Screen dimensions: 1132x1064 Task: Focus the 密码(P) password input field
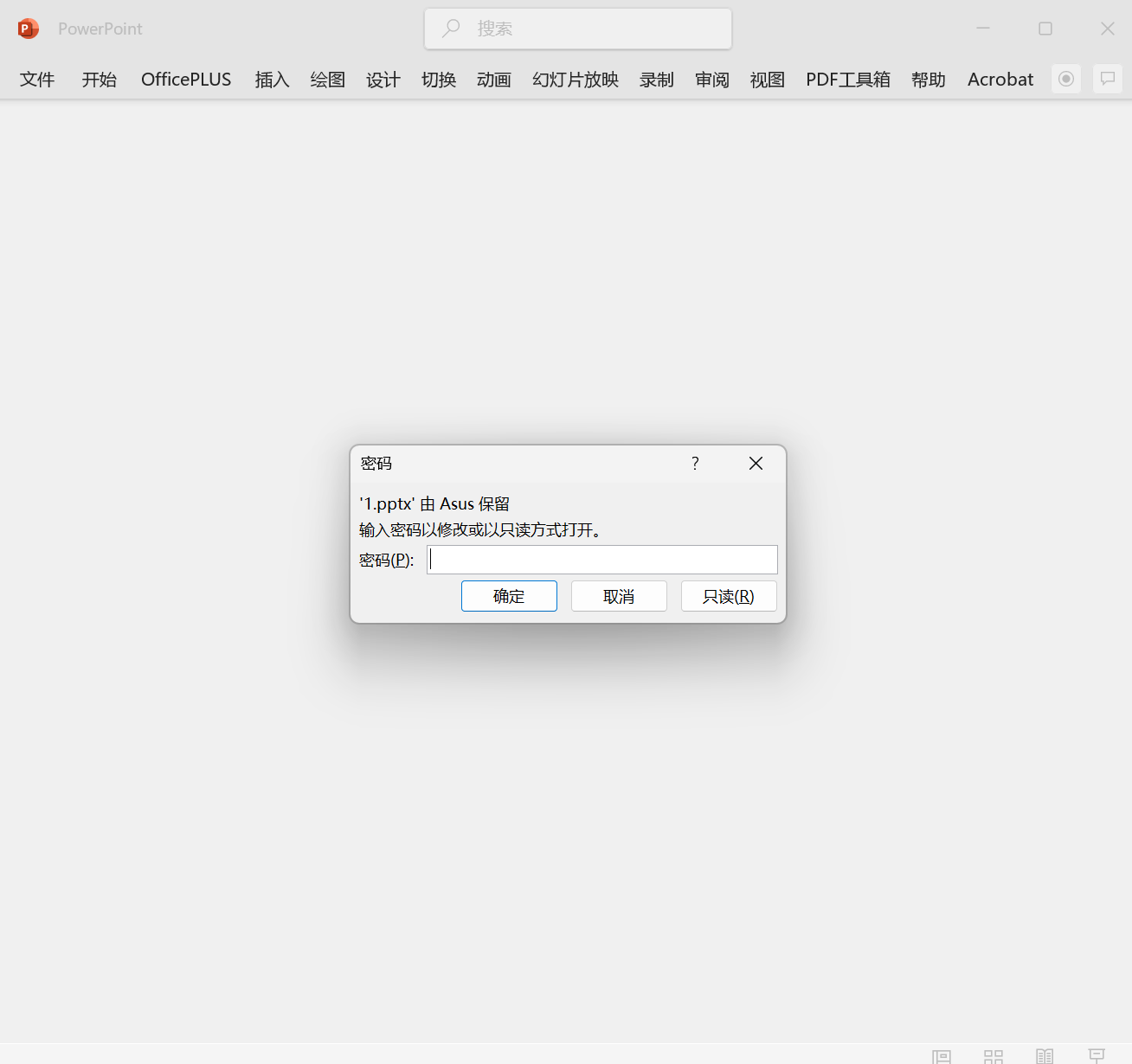click(602, 560)
